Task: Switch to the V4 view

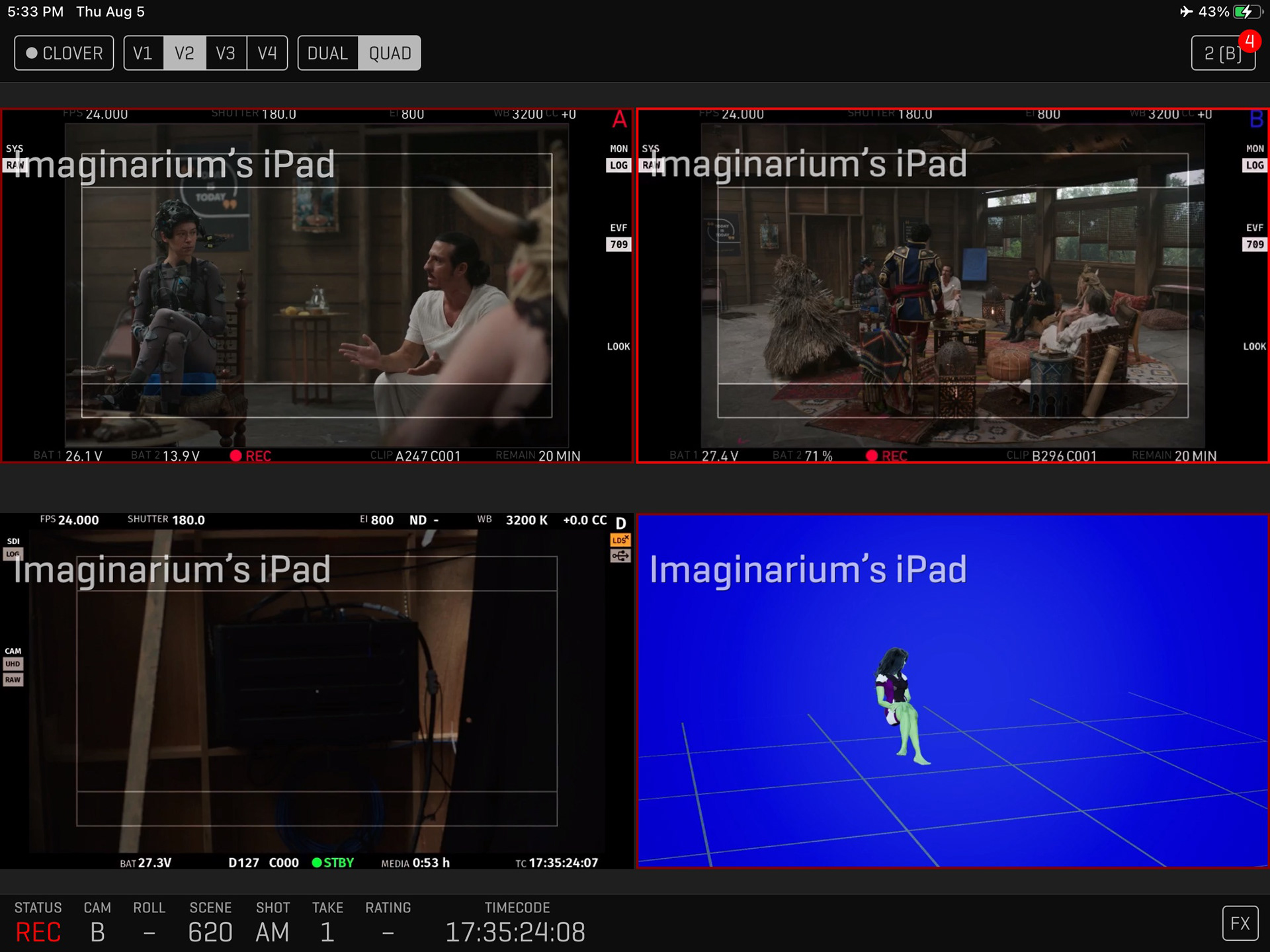Action: [x=267, y=53]
